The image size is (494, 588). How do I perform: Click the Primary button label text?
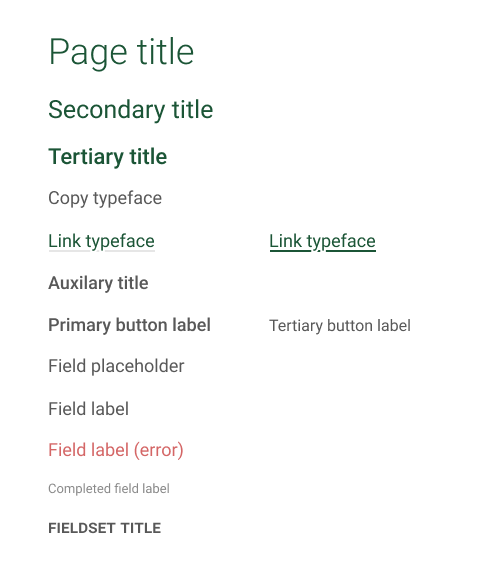[129, 326]
